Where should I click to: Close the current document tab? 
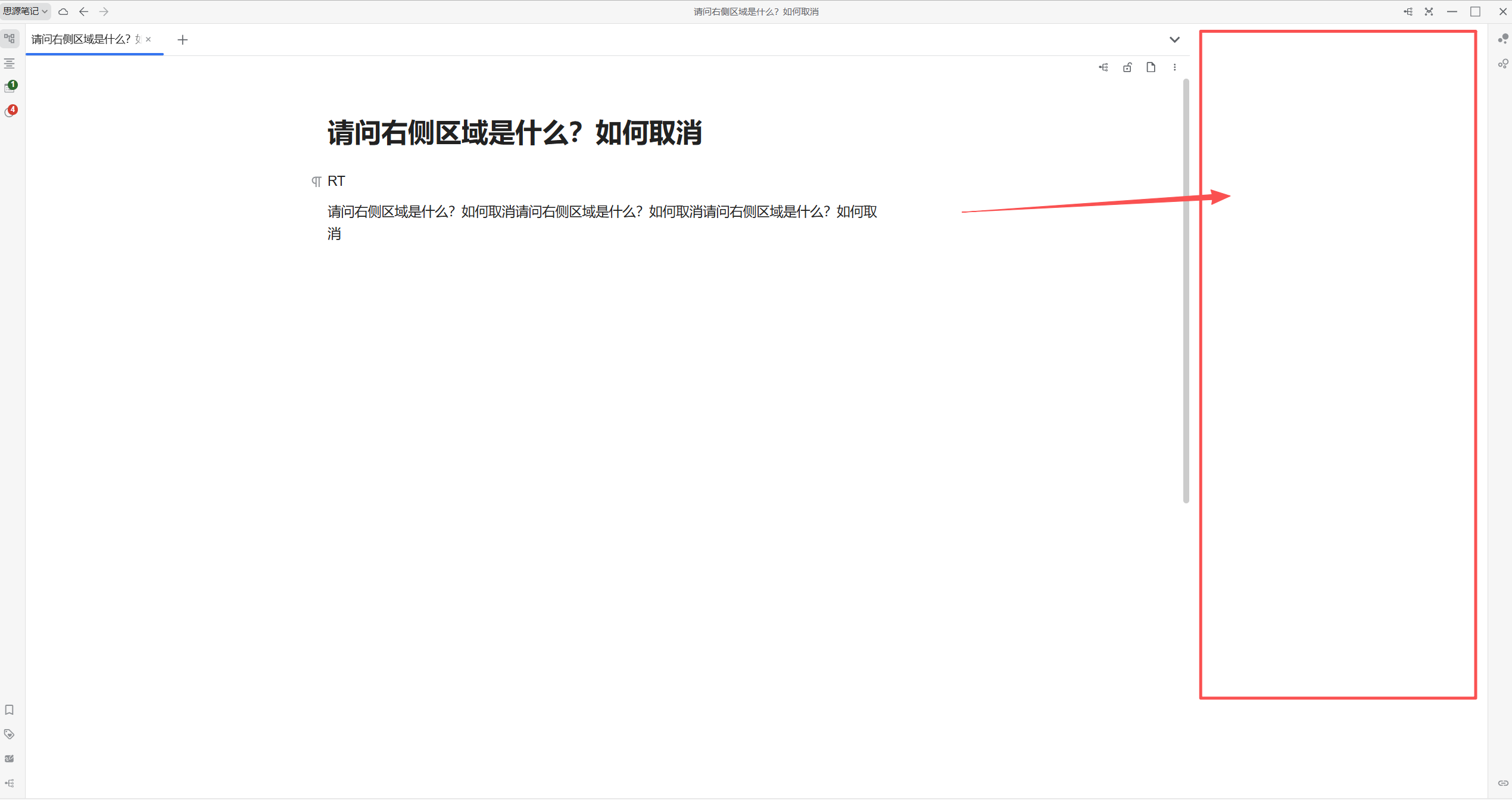[148, 39]
